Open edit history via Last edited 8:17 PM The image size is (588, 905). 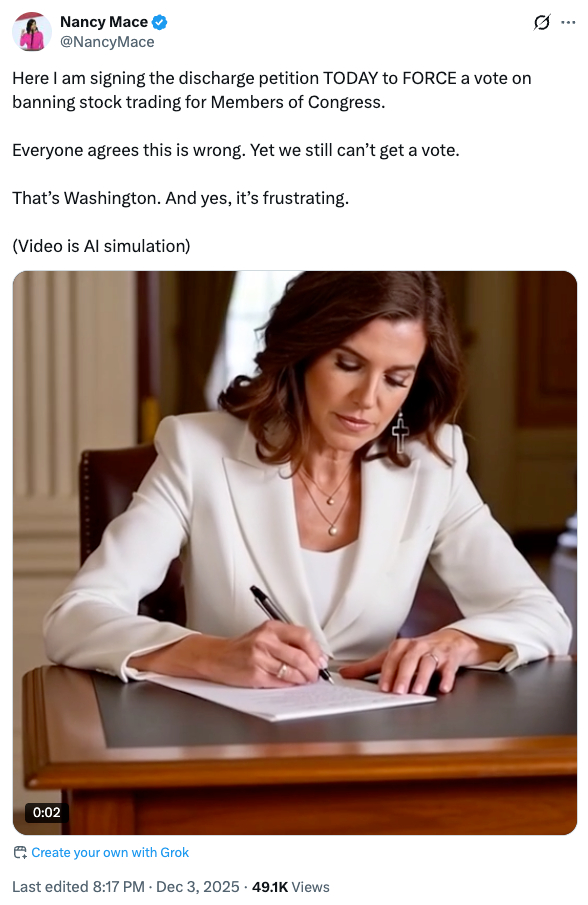click(78, 887)
